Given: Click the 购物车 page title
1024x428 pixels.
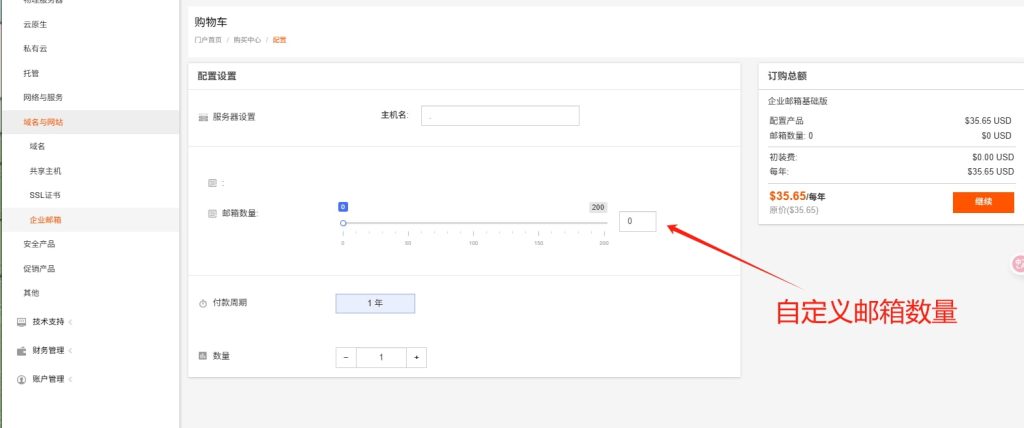Looking at the screenshot, I should (x=211, y=22).
